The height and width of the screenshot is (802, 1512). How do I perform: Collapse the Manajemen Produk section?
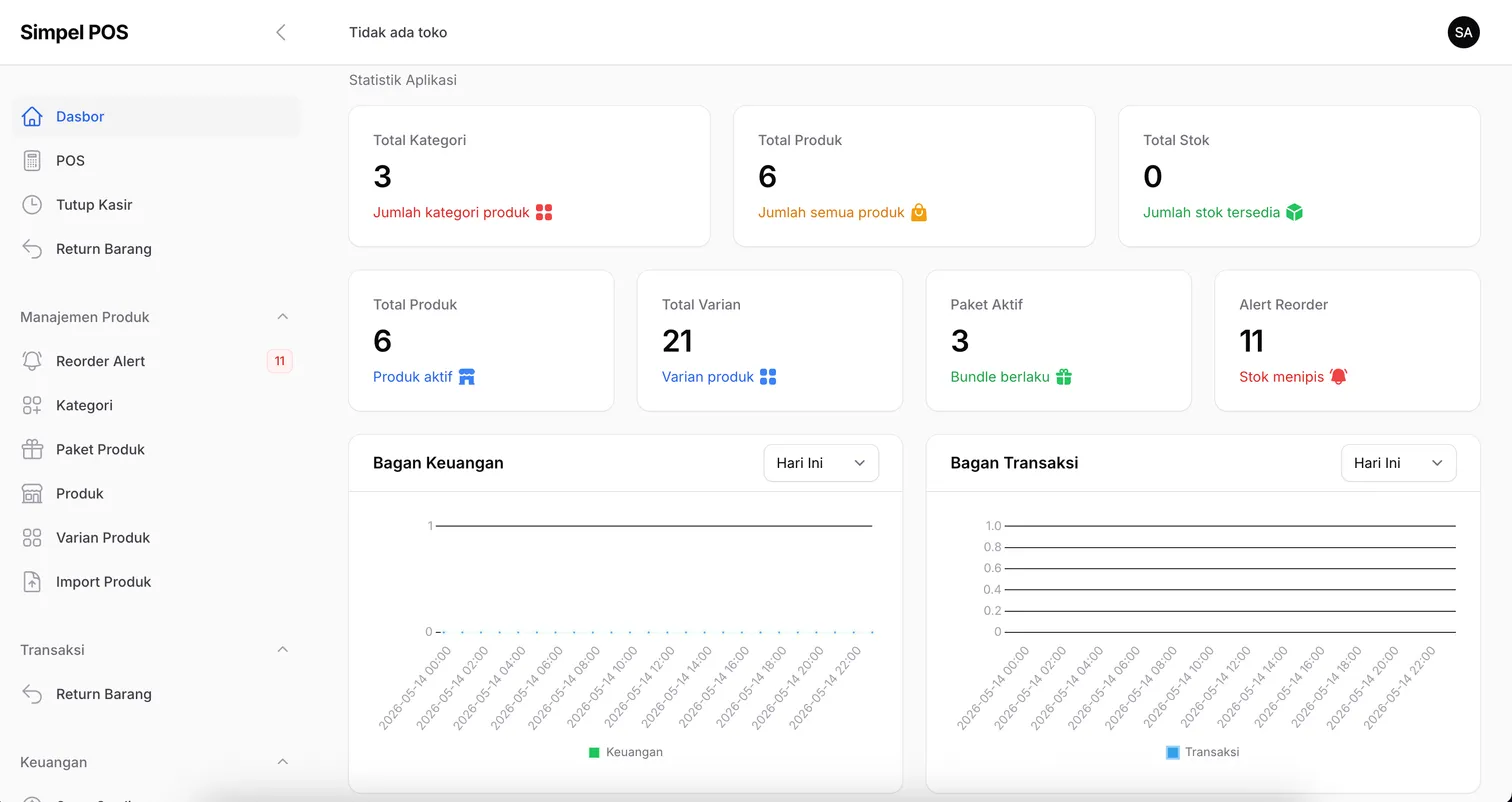[282, 317]
